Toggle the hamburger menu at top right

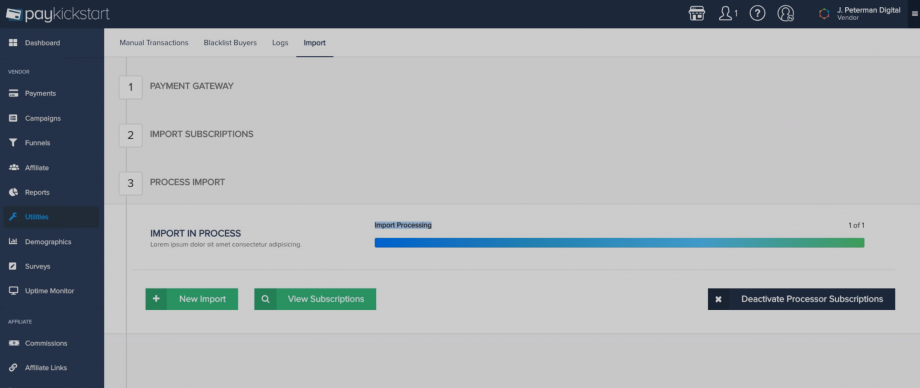pyautogui.click(x=915, y=14)
